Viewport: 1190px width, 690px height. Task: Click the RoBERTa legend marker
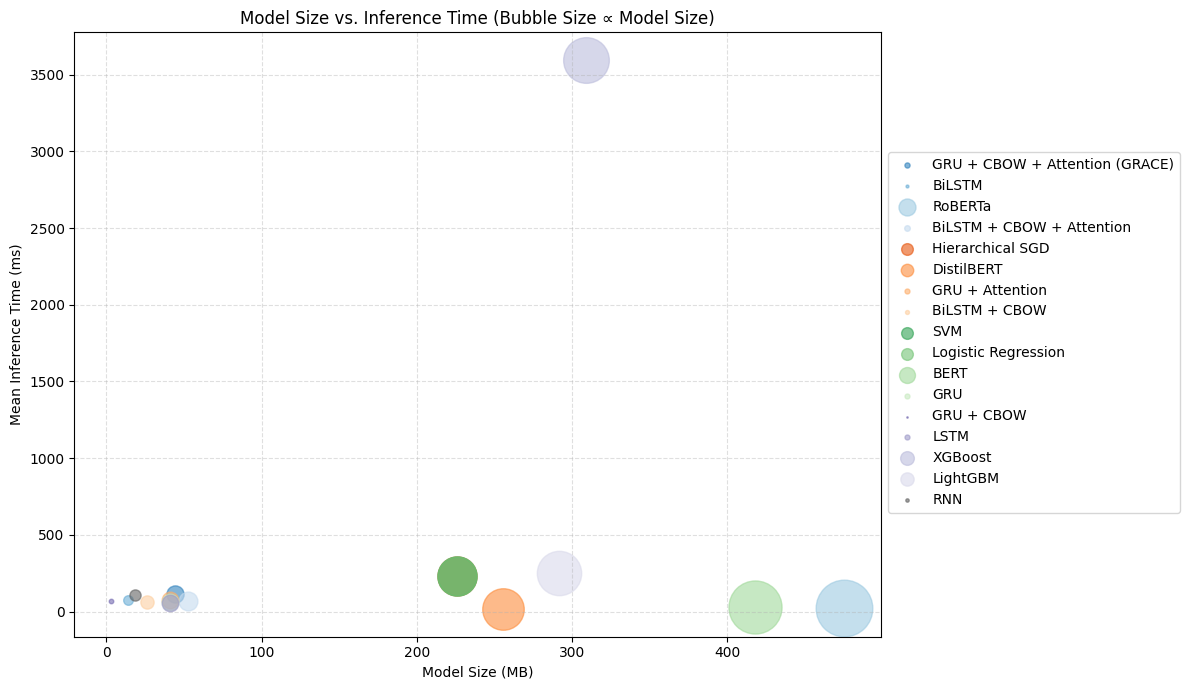pyautogui.click(x=907, y=207)
